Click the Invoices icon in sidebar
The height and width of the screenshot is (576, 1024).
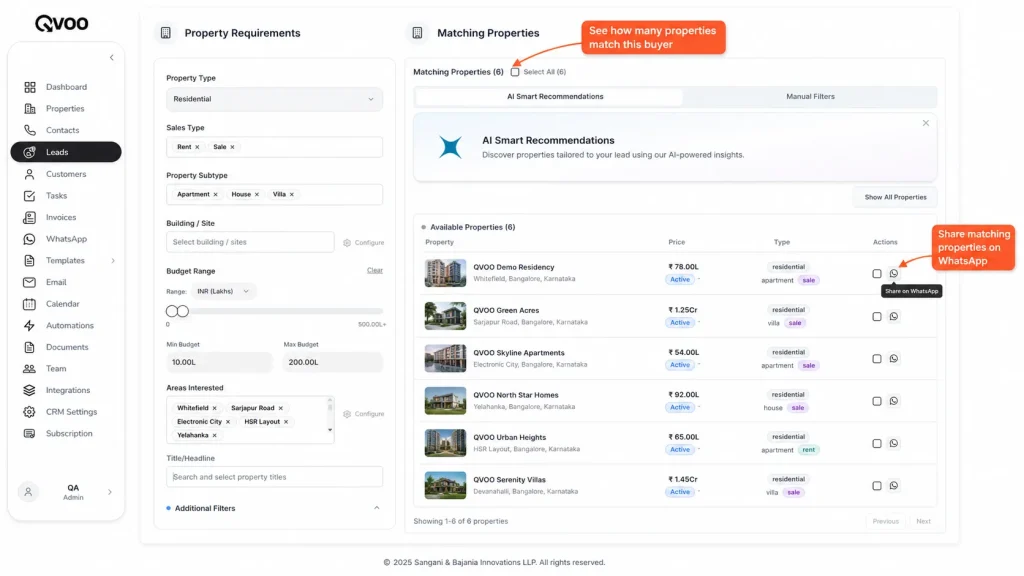[x=29, y=217]
